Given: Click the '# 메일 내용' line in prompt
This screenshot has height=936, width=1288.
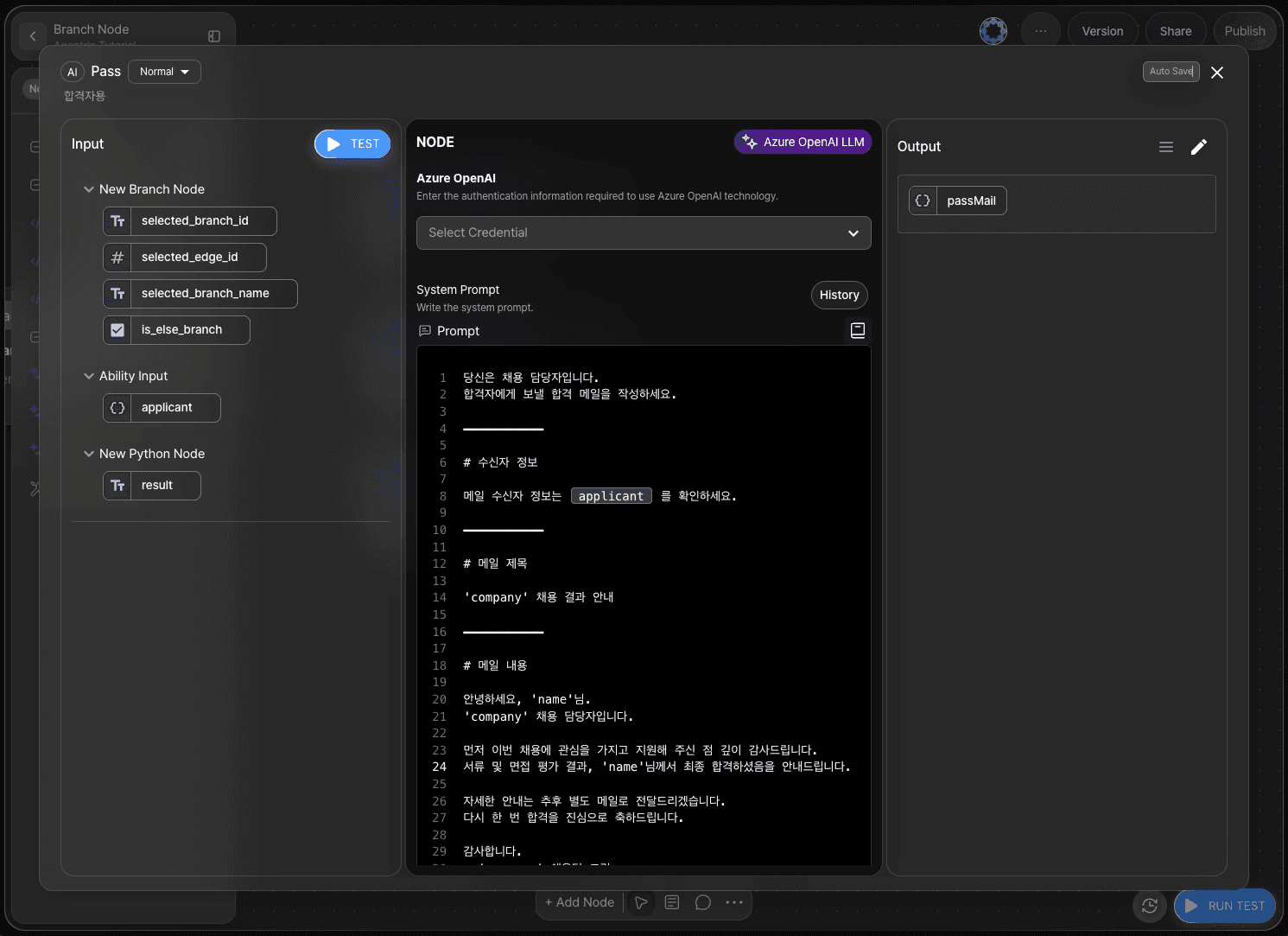Looking at the screenshot, I should (x=495, y=665).
